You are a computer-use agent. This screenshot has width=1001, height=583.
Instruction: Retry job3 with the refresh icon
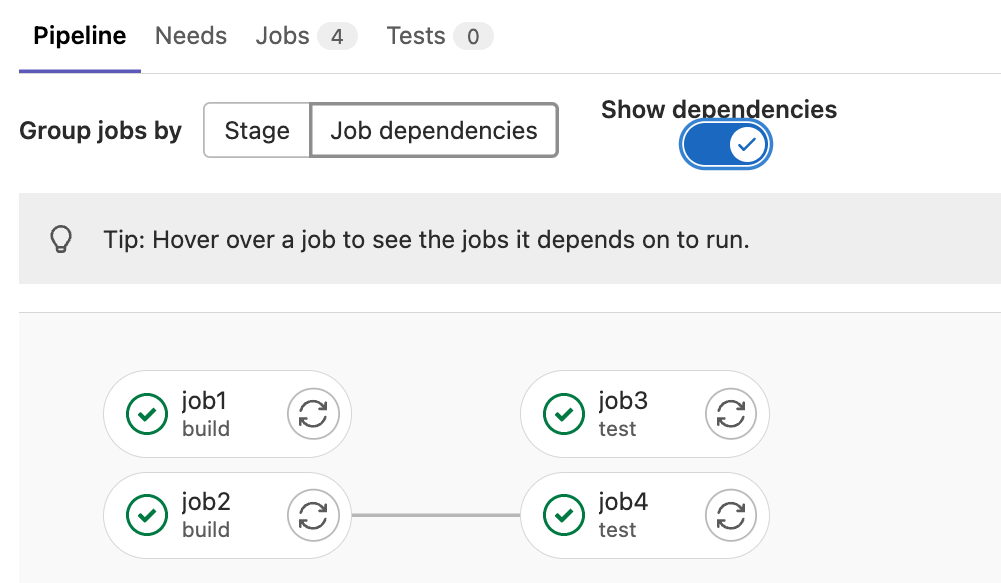(730, 414)
